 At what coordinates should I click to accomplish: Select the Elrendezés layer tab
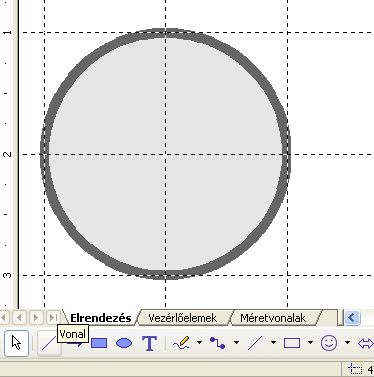tap(101, 318)
